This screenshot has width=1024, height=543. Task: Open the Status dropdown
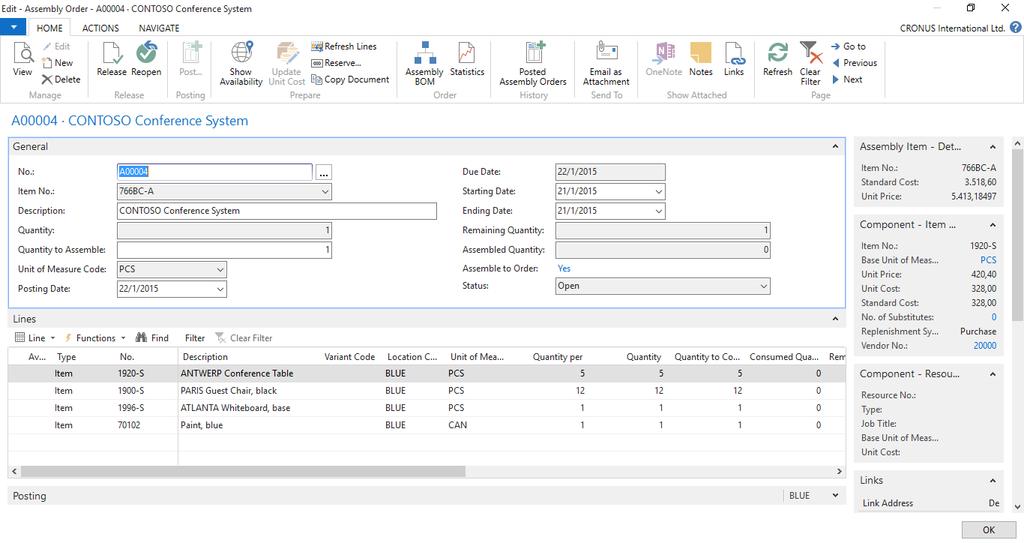763,286
